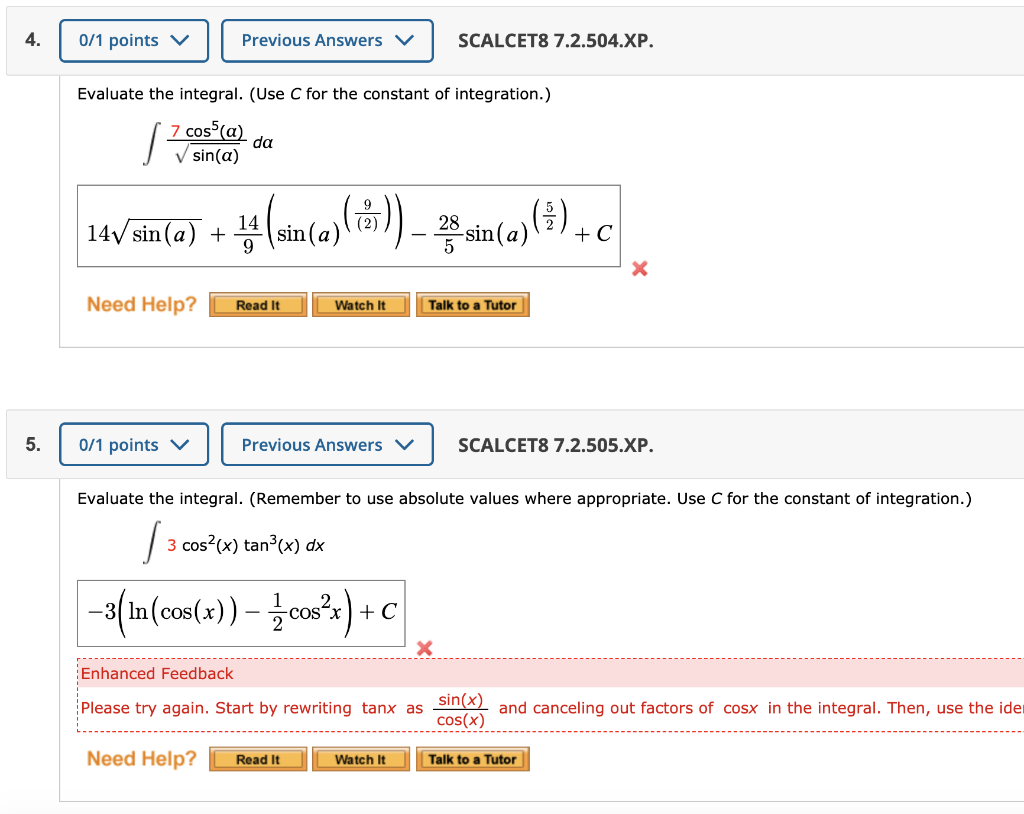Click the Read It button for problem 4
Viewport: 1024px width, 814px height.
pyautogui.click(x=257, y=304)
